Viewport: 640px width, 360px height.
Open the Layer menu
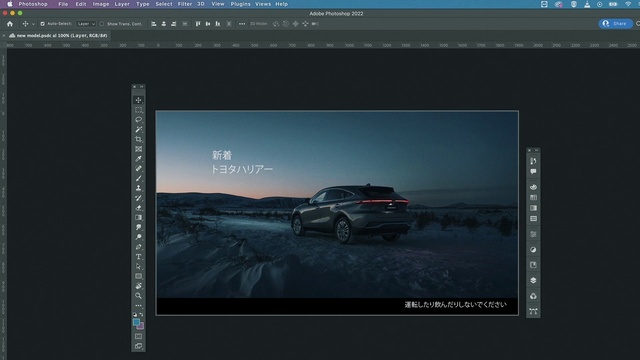point(122,4)
